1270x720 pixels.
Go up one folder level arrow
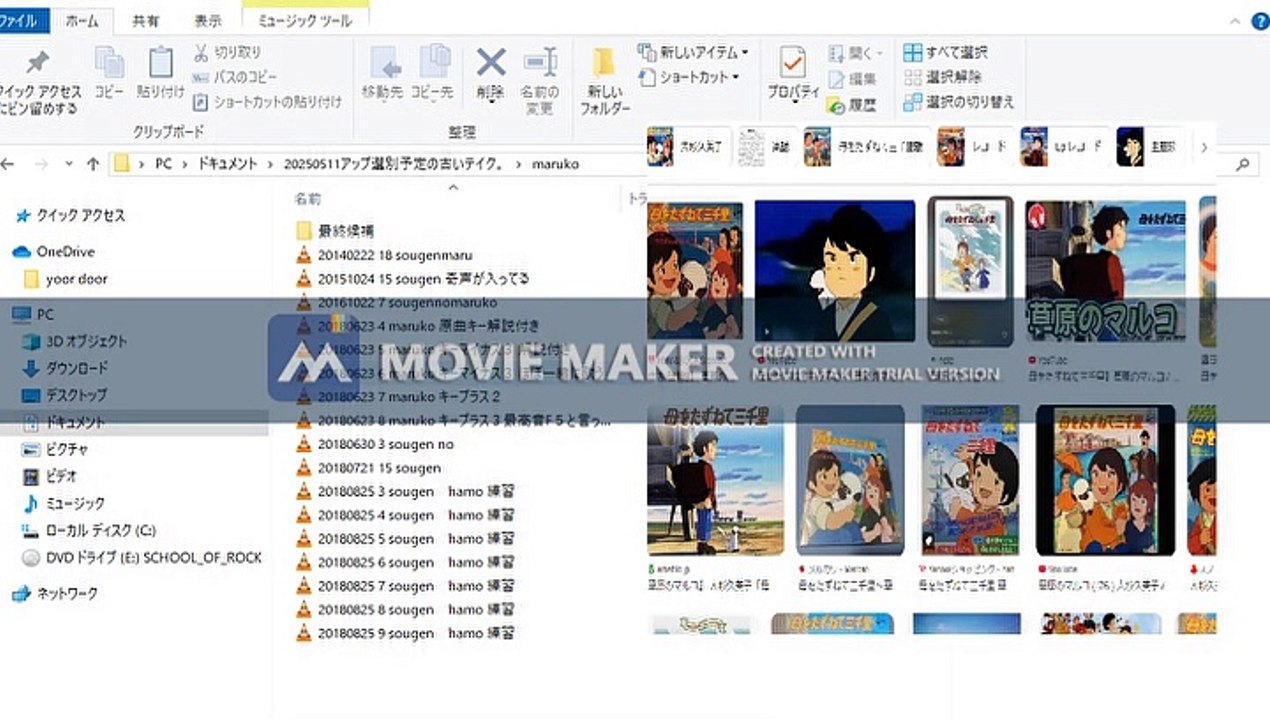pos(93,163)
